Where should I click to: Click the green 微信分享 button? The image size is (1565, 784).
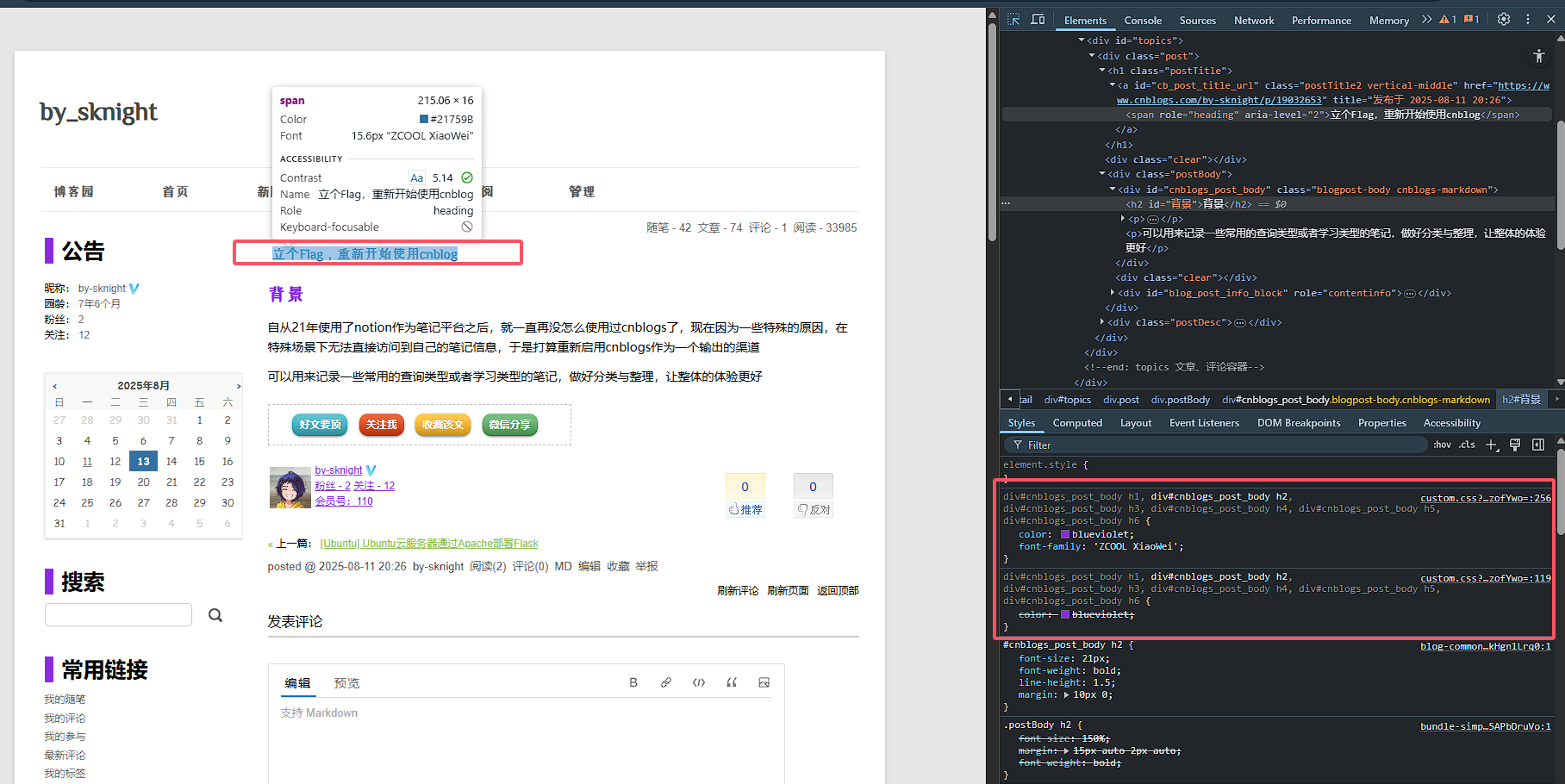click(510, 425)
